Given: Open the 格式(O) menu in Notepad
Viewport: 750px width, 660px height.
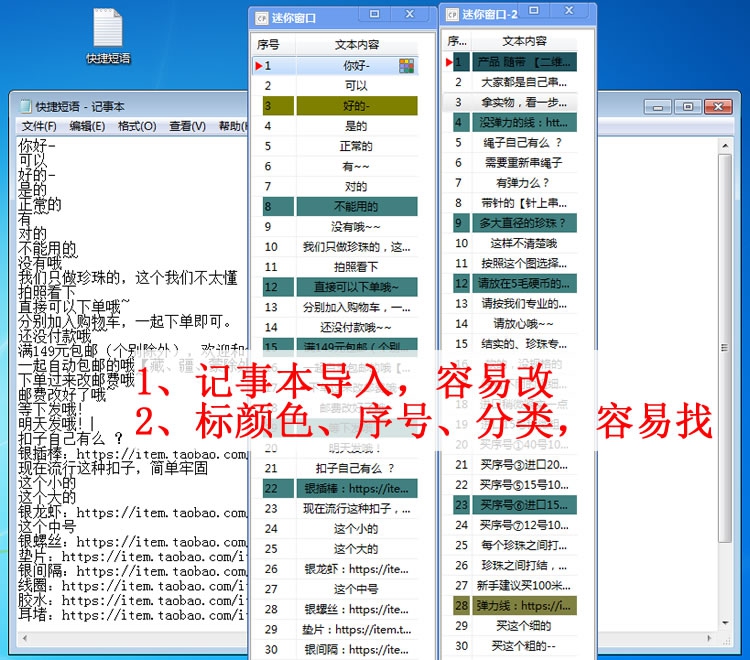Looking at the screenshot, I should click(x=137, y=126).
